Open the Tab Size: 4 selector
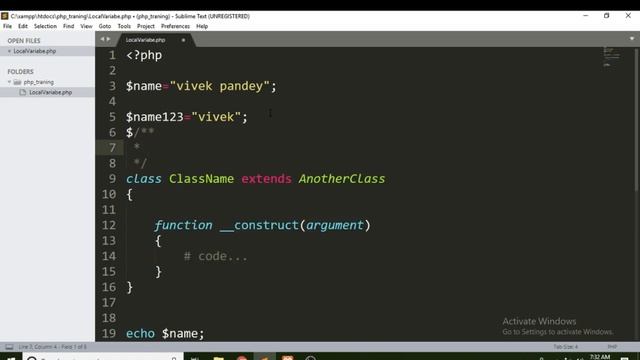 [x=565, y=347]
